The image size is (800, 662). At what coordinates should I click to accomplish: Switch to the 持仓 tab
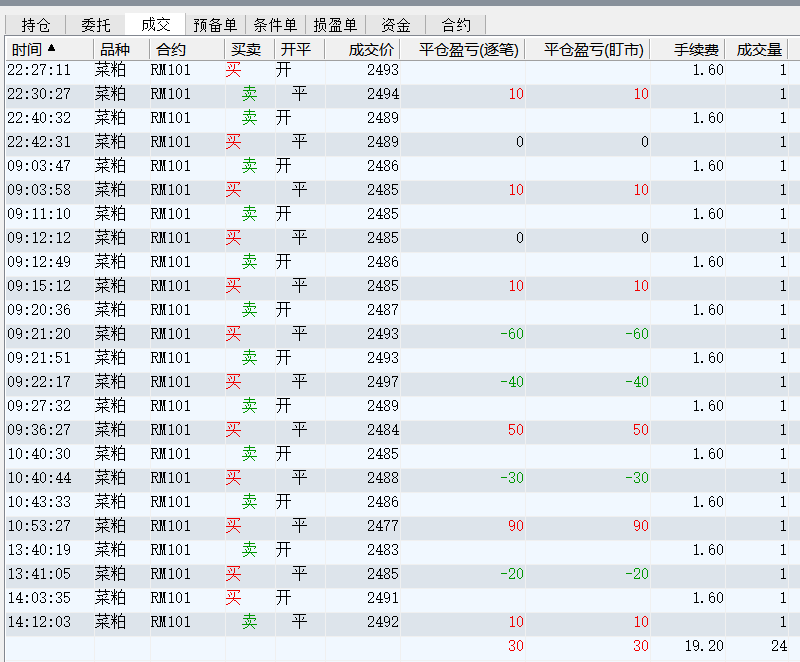point(36,24)
